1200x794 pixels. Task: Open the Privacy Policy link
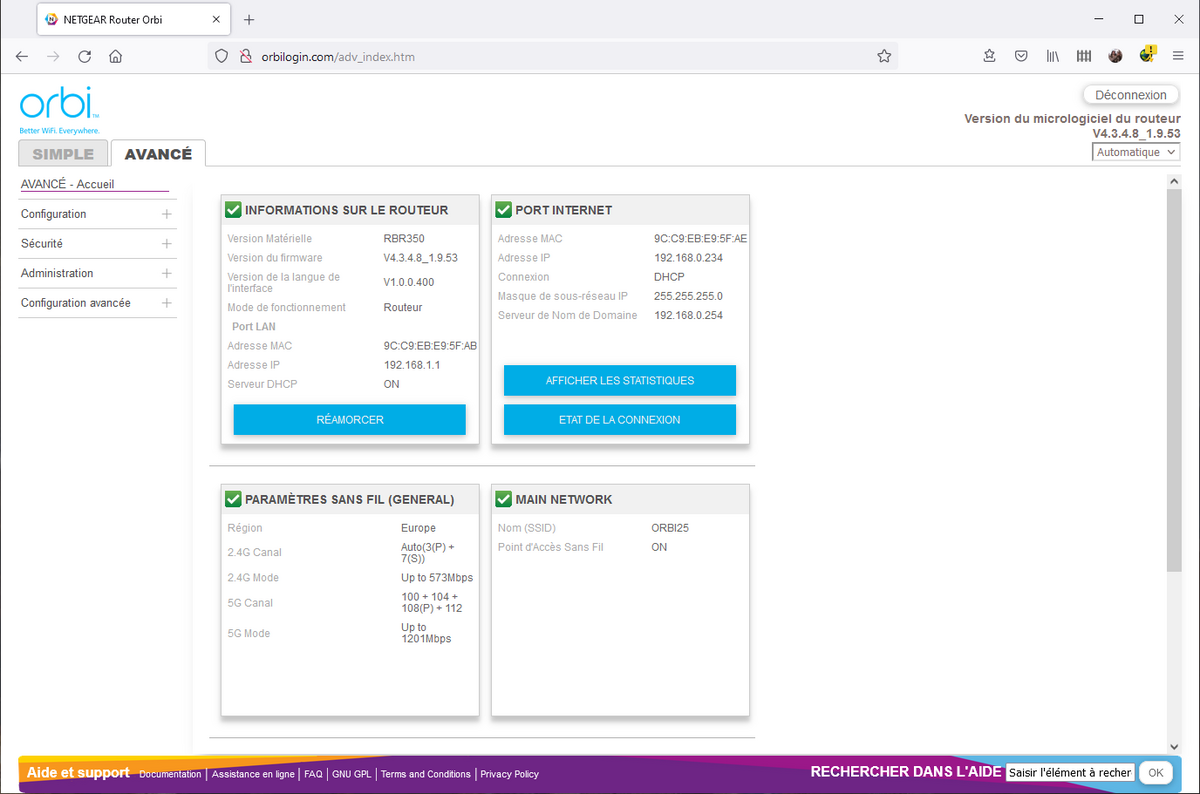click(x=510, y=774)
